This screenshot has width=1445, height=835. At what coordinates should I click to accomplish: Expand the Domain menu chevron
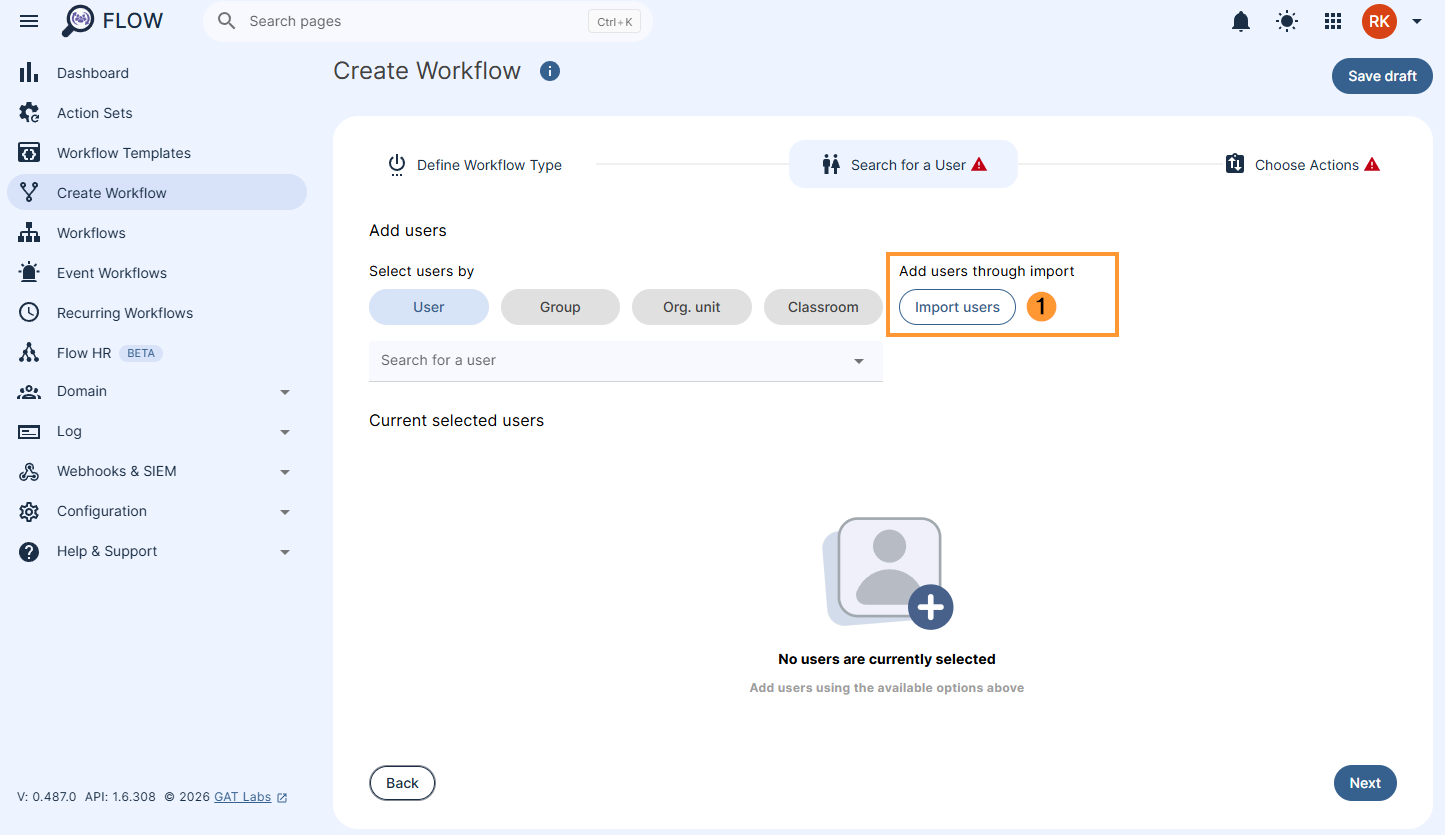(x=285, y=392)
